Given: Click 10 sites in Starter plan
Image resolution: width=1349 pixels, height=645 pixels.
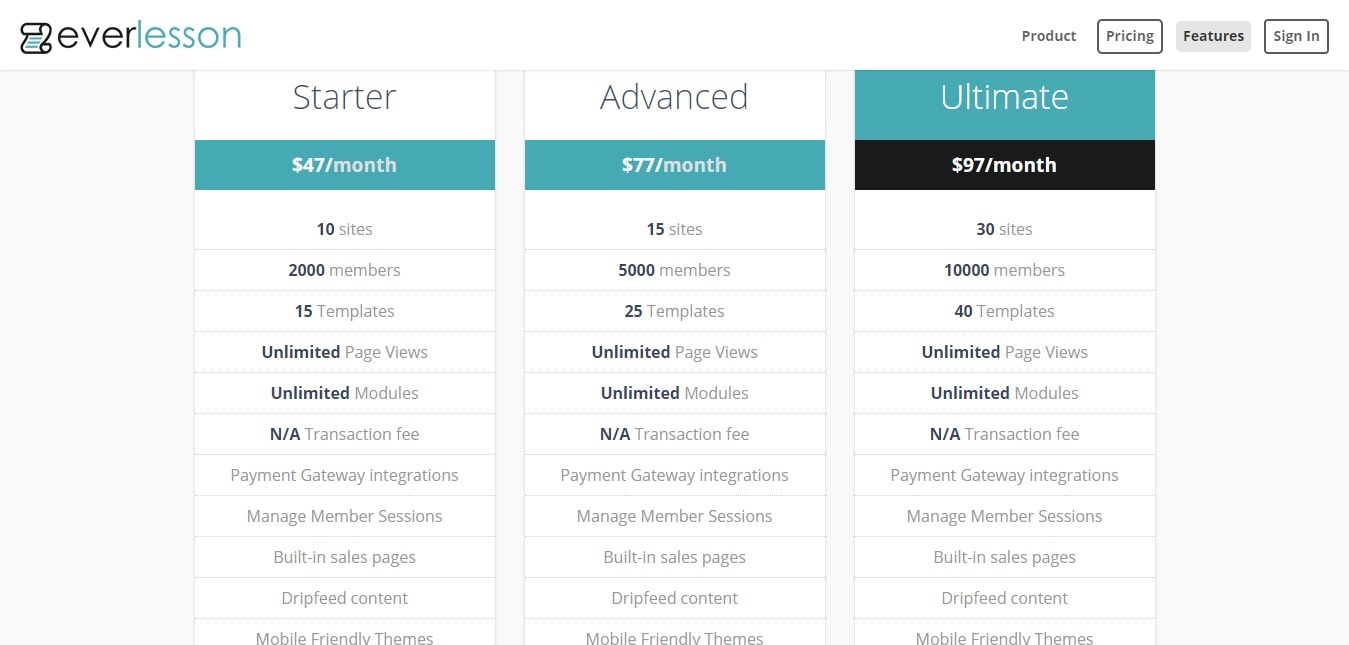Looking at the screenshot, I should (x=344, y=229).
